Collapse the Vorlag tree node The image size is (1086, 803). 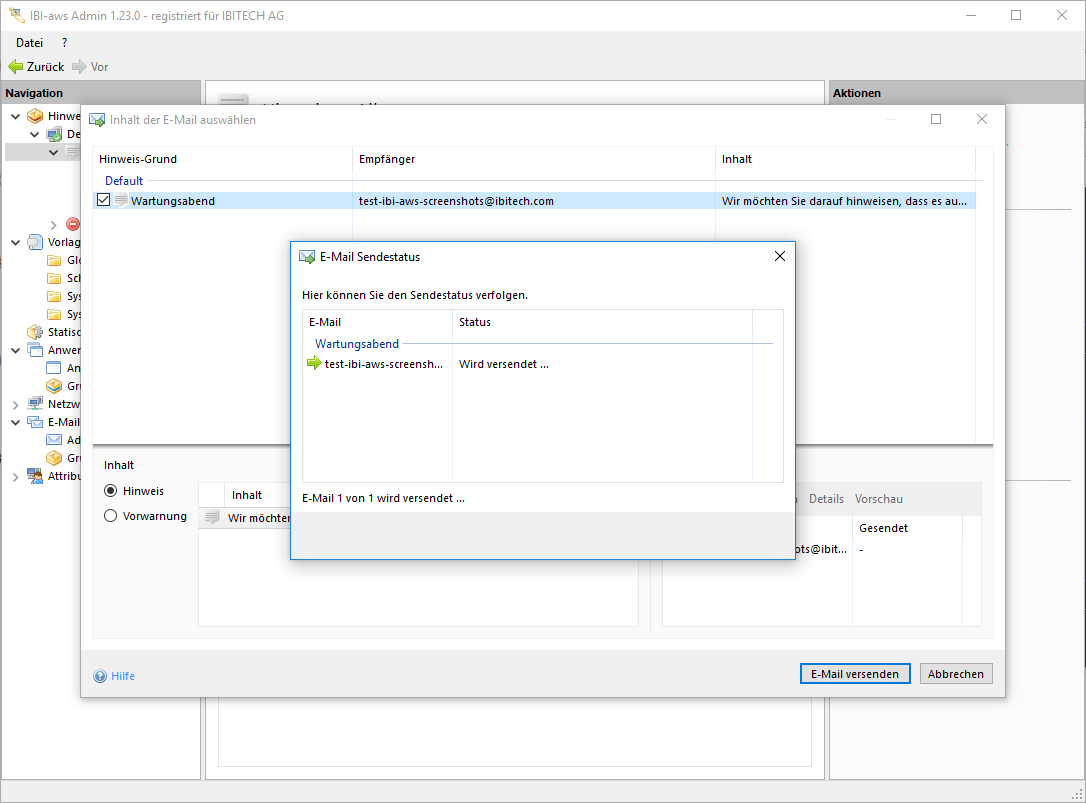[16, 242]
